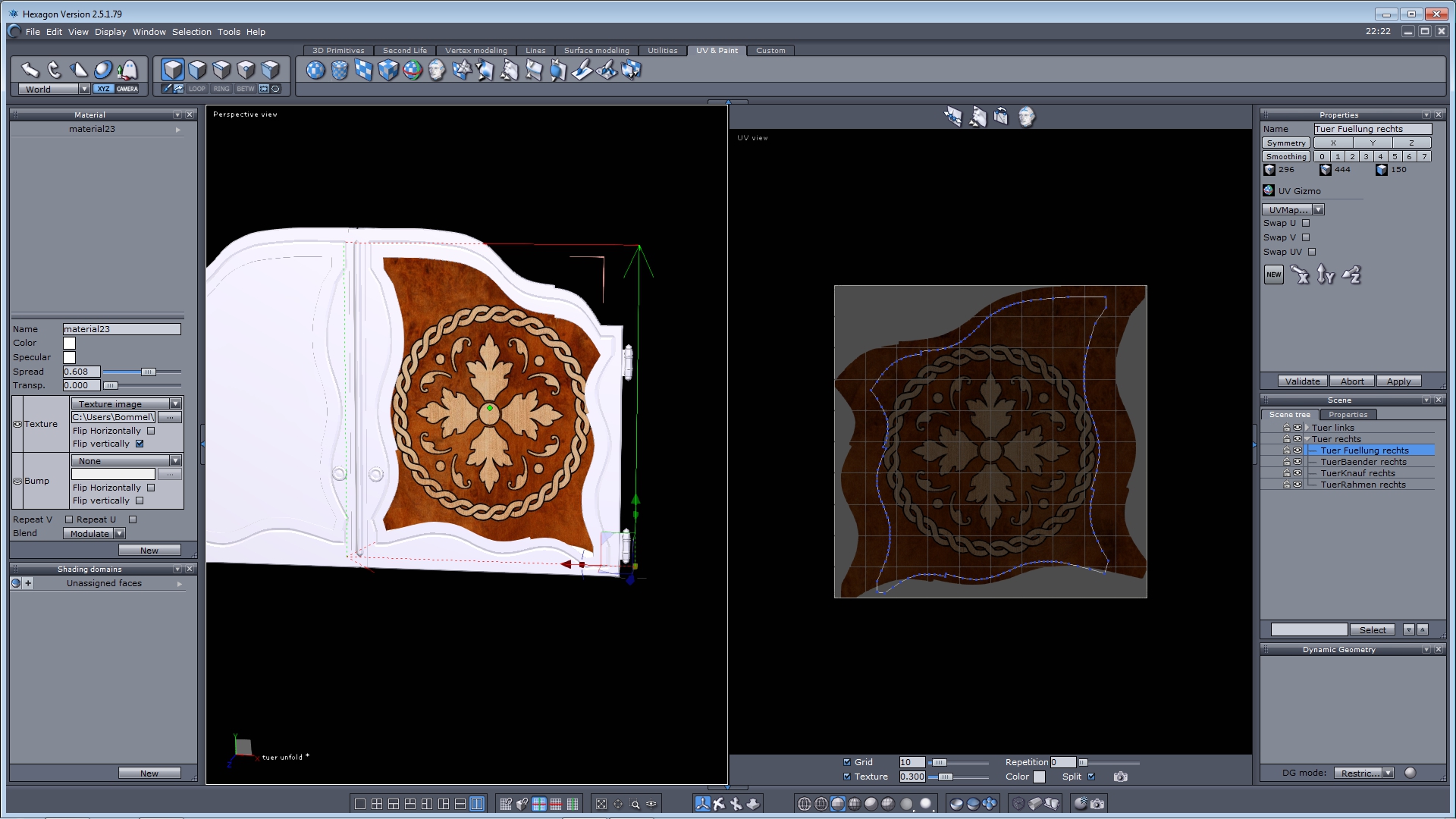Select the scale manipulator tool
The image size is (1456, 819).
tap(78, 70)
